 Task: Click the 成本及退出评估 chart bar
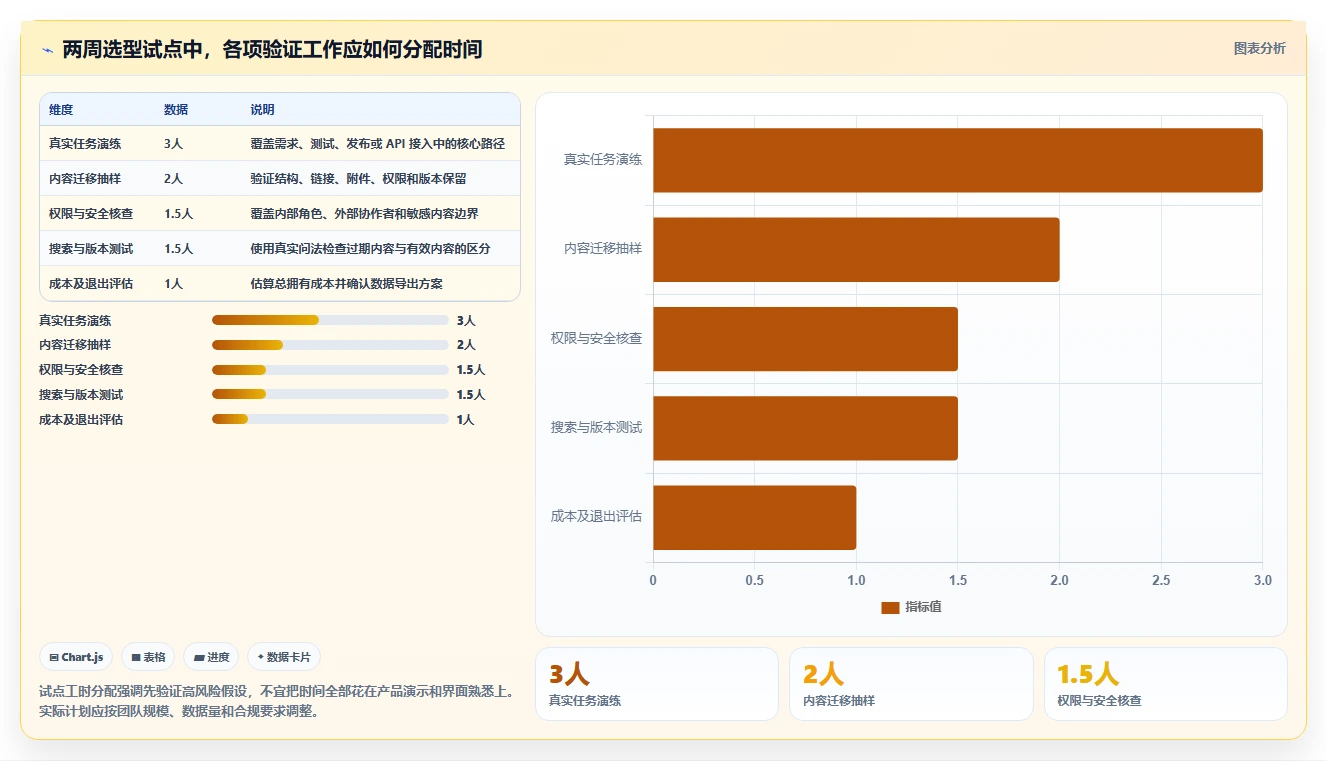pyautogui.click(x=755, y=517)
